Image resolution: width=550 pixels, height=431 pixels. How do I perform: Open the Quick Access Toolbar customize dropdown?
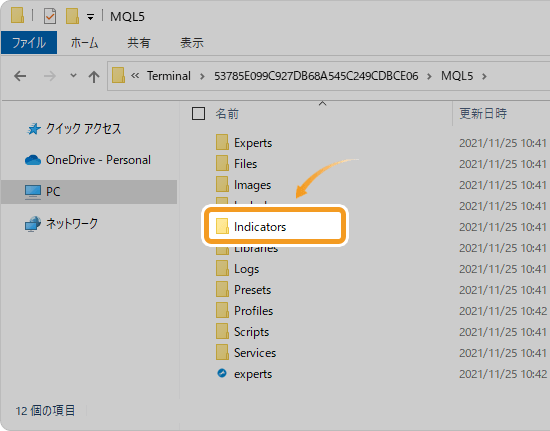coord(90,17)
